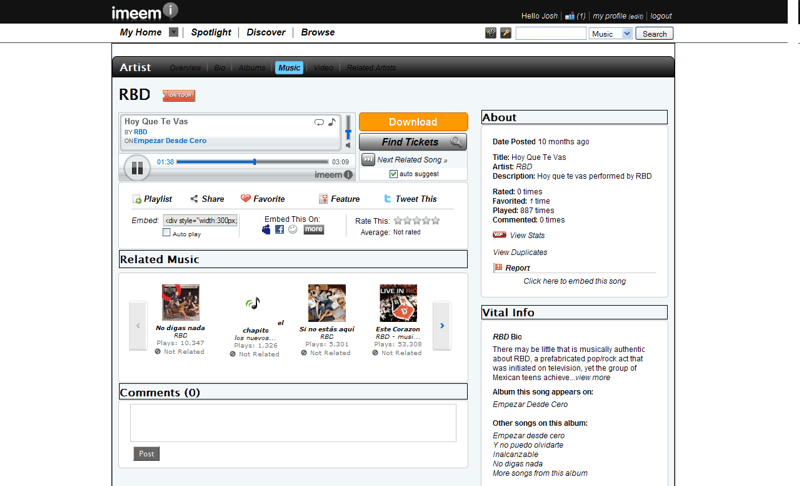Viewport: 800px width, 486px height.
Task: Open the notifications icon next to Hello Josh
Action: point(570,16)
